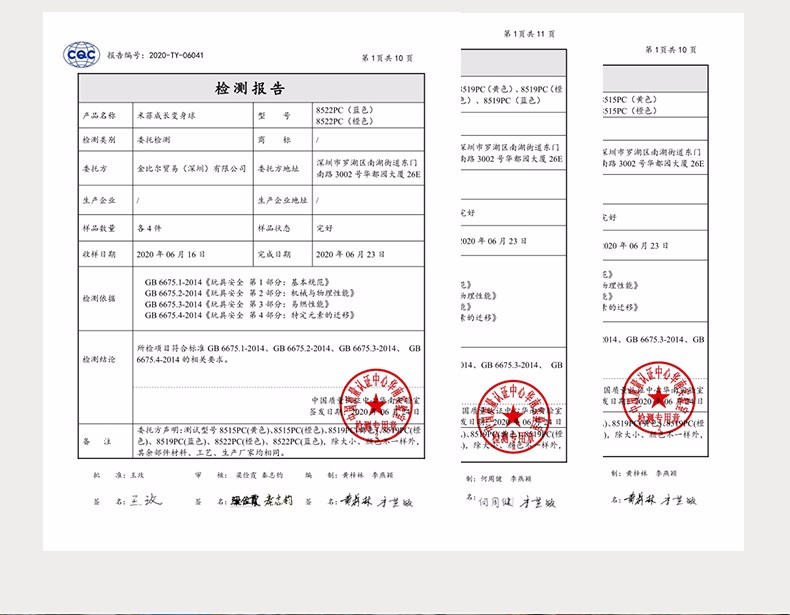Click the 检测依据 label cell
The width and height of the screenshot is (790, 615).
(105, 299)
